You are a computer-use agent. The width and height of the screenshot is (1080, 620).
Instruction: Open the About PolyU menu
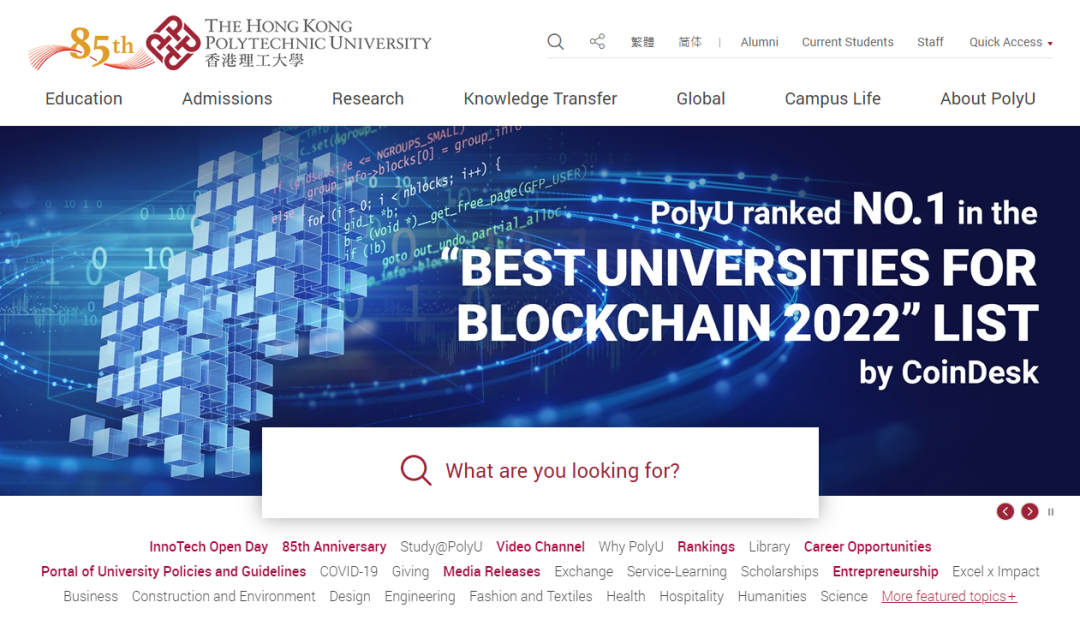pos(988,99)
